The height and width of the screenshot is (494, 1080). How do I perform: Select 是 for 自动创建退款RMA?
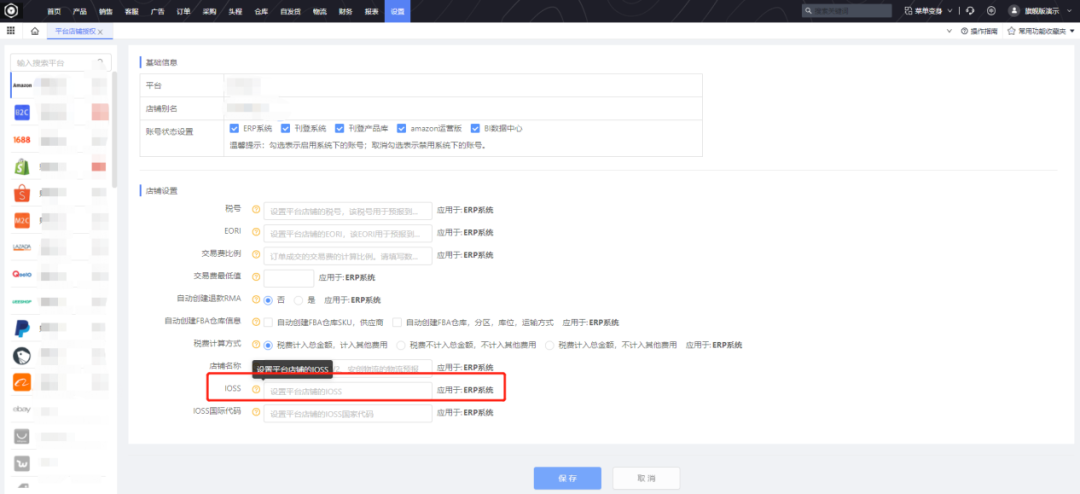tap(299, 300)
